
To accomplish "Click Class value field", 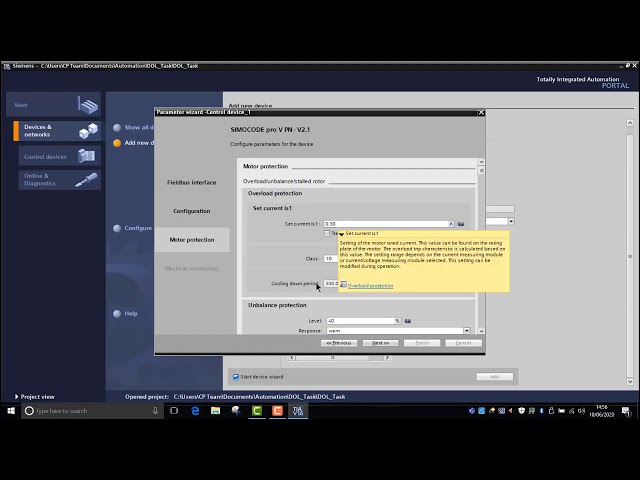I will pyautogui.click(x=331, y=259).
